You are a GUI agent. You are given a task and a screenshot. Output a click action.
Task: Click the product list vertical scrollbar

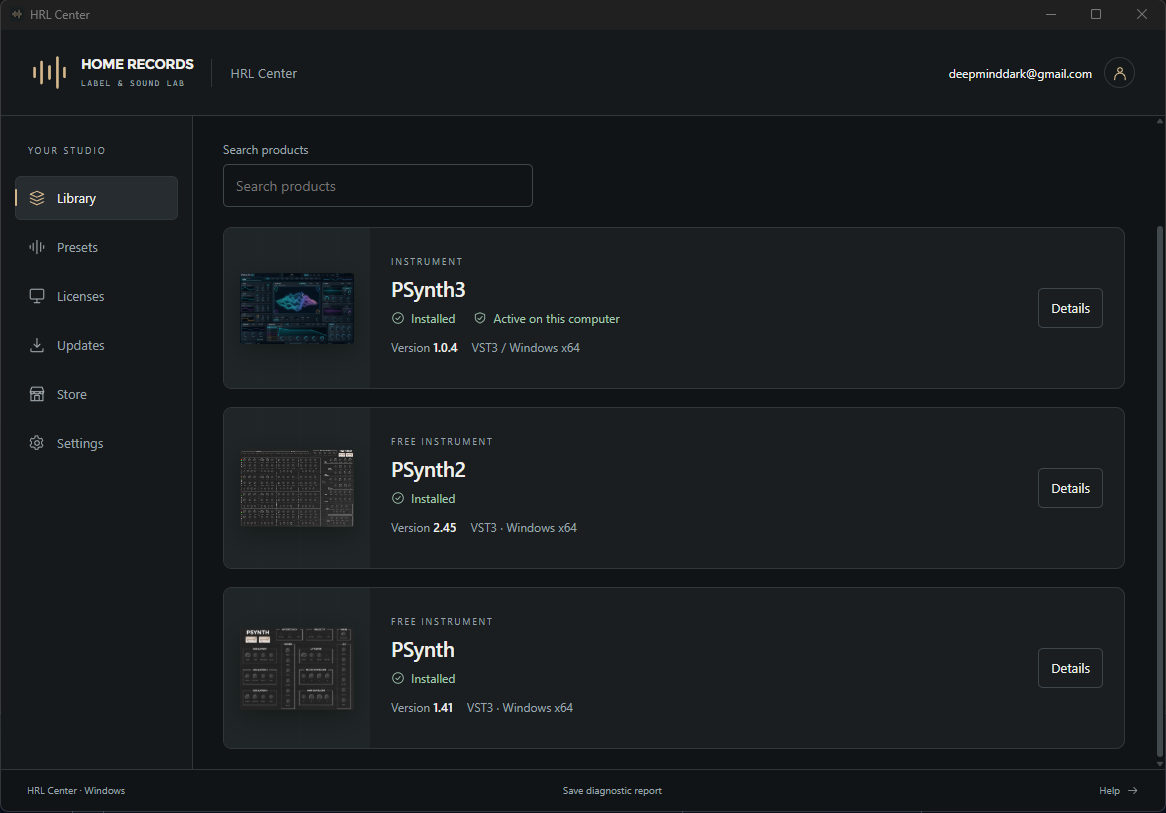click(1159, 491)
